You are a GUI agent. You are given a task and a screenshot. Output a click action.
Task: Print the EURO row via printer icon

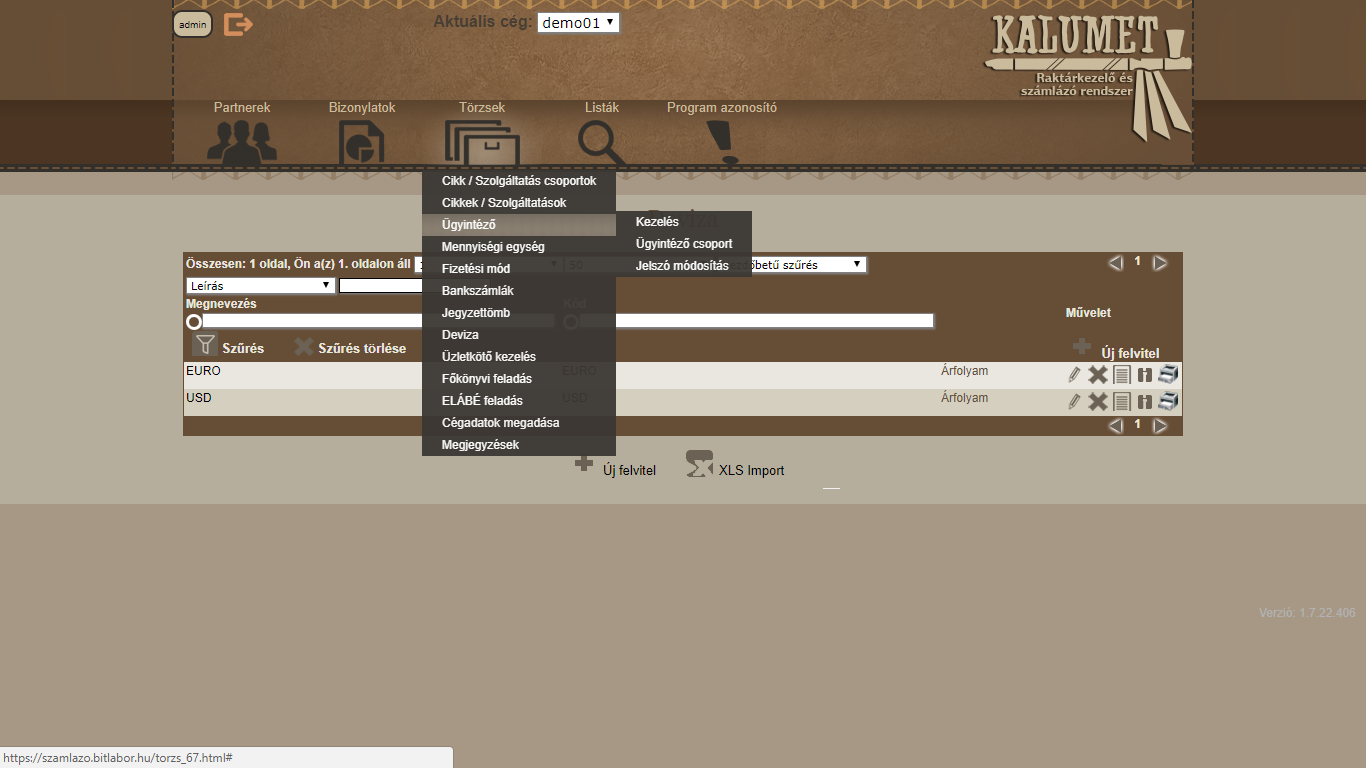coord(1169,373)
